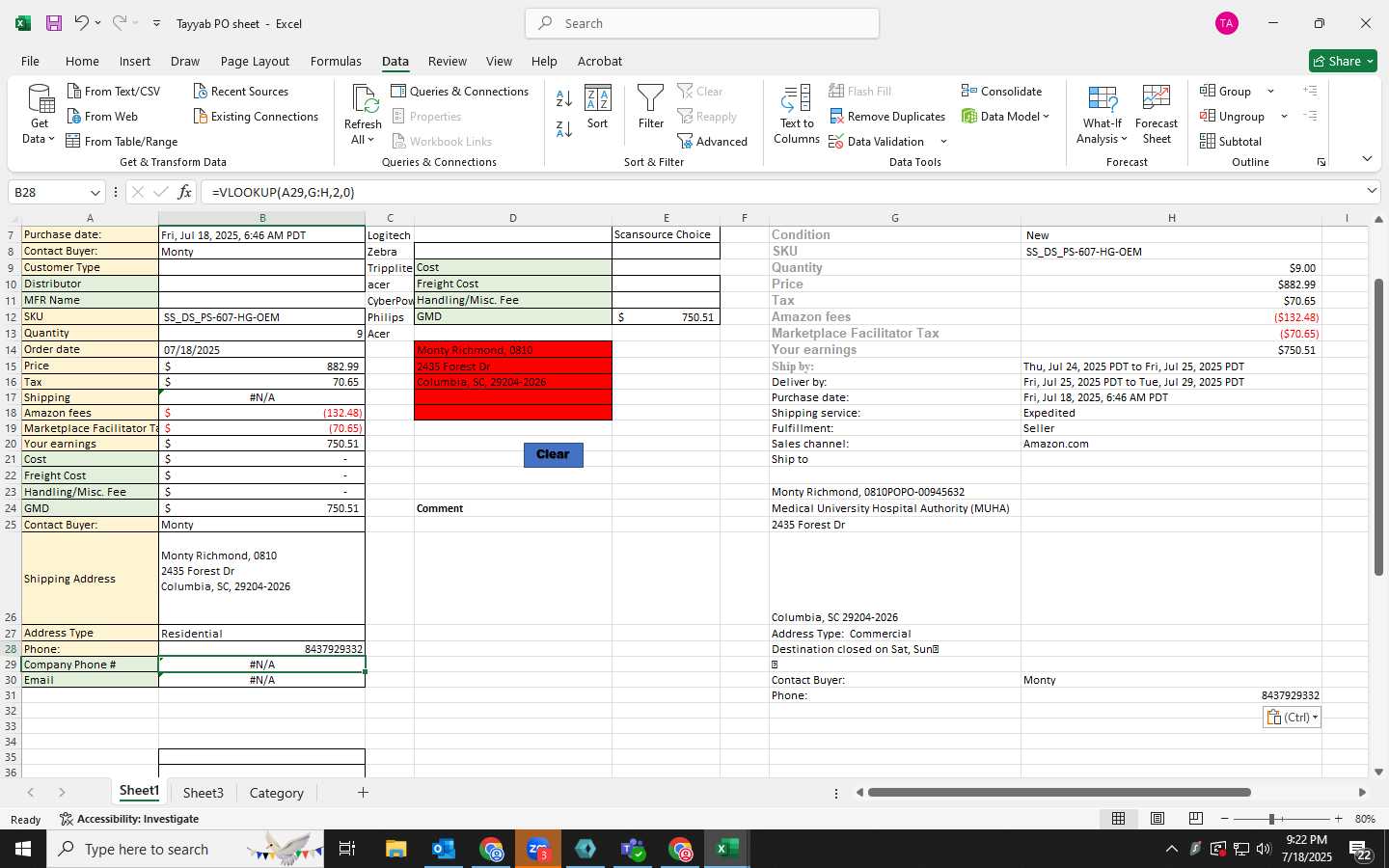Switch to the Formulas tab
Viewport: 1389px width, 868px height.
click(336, 61)
